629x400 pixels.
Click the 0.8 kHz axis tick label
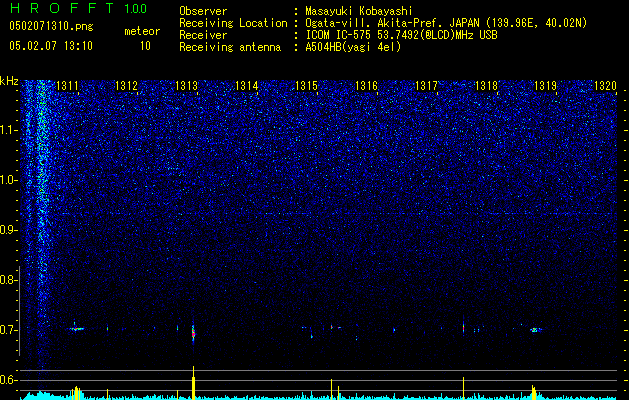[9, 280]
